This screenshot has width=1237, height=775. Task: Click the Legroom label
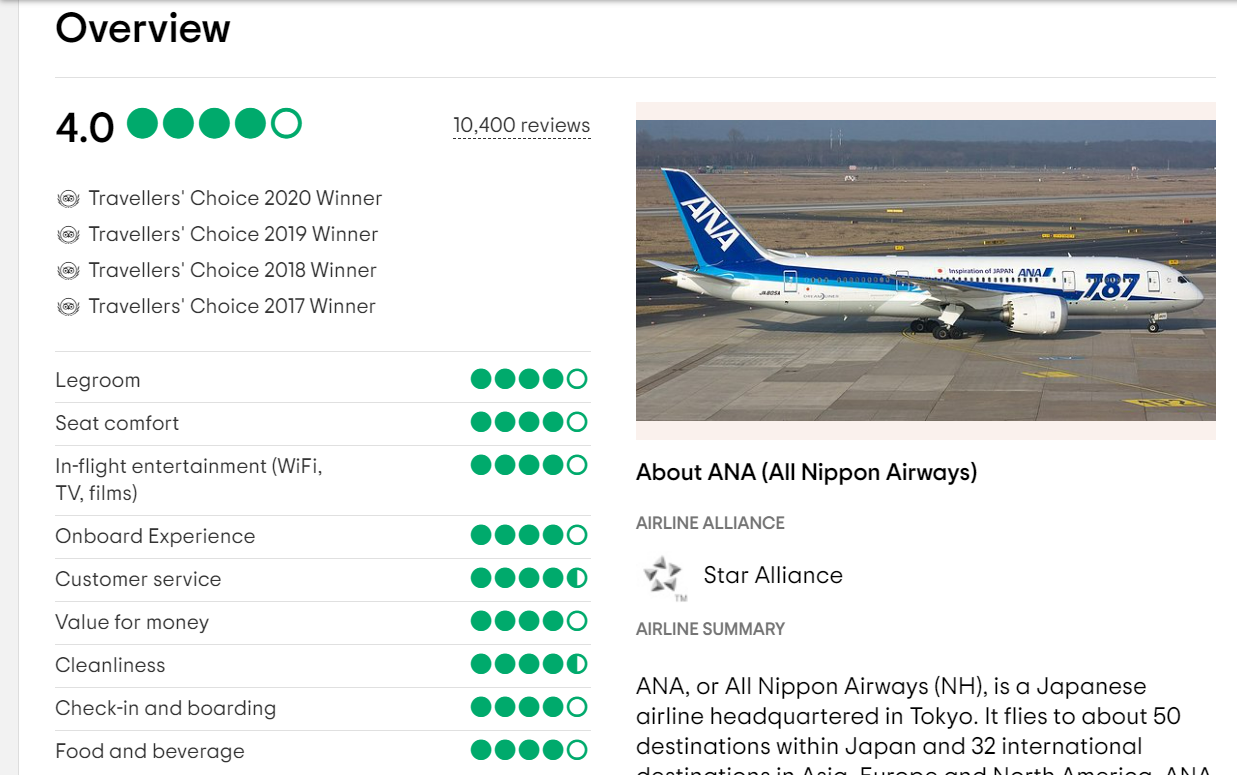tap(98, 380)
